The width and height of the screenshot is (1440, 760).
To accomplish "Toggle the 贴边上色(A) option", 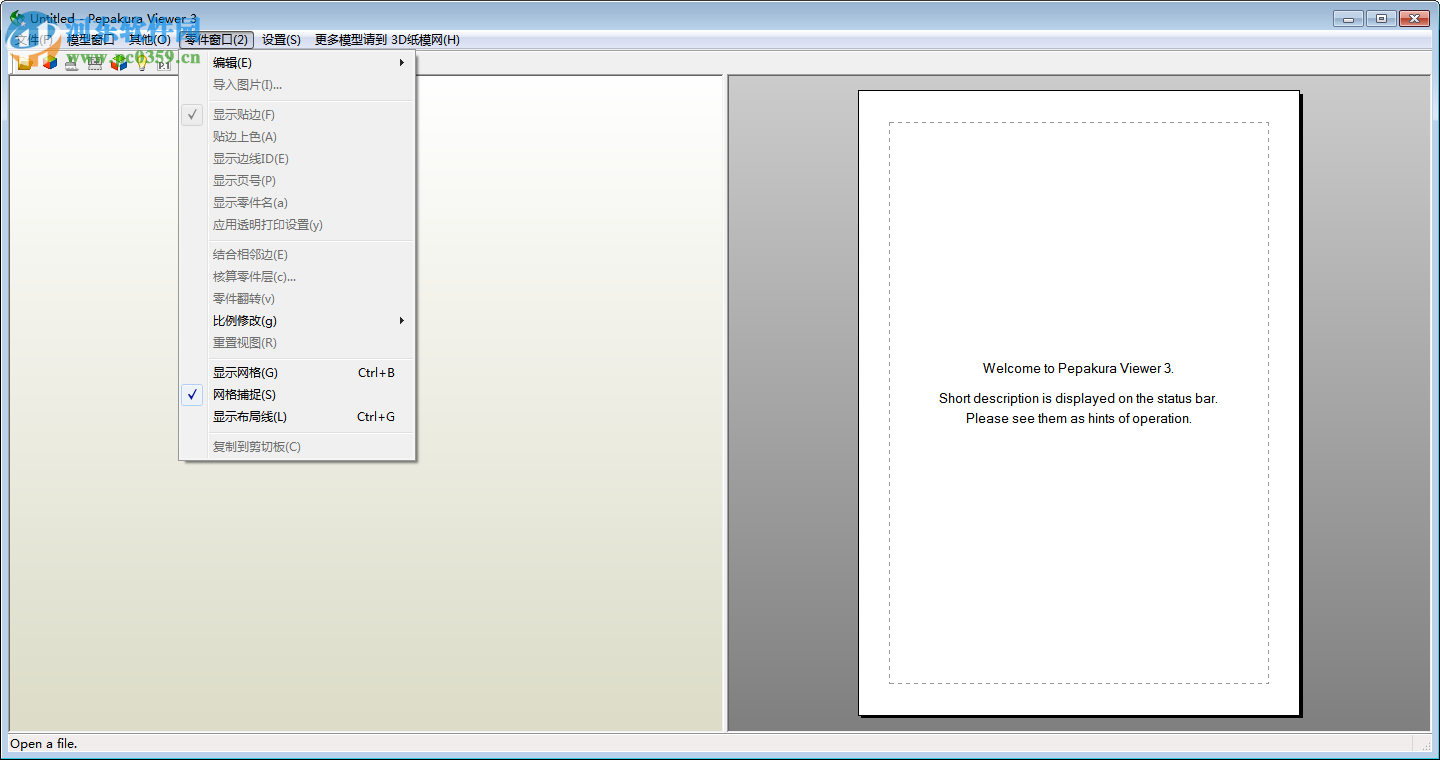I will 297,137.
